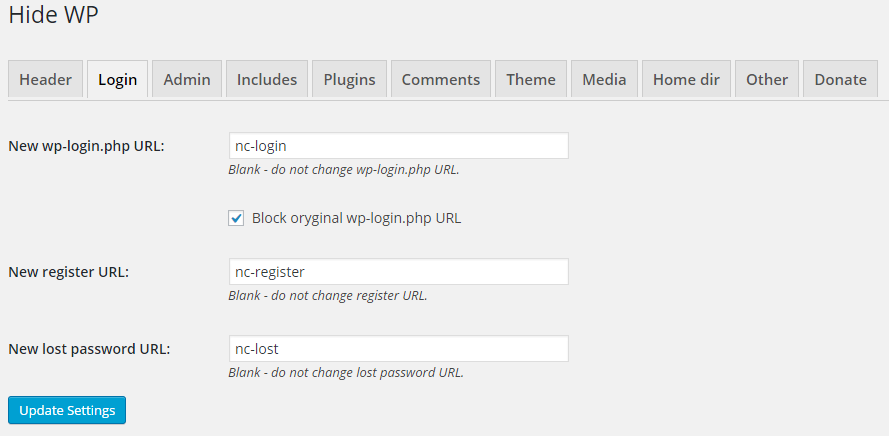Switch to the Comments tab
This screenshot has width=889, height=436.
pos(441,79)
